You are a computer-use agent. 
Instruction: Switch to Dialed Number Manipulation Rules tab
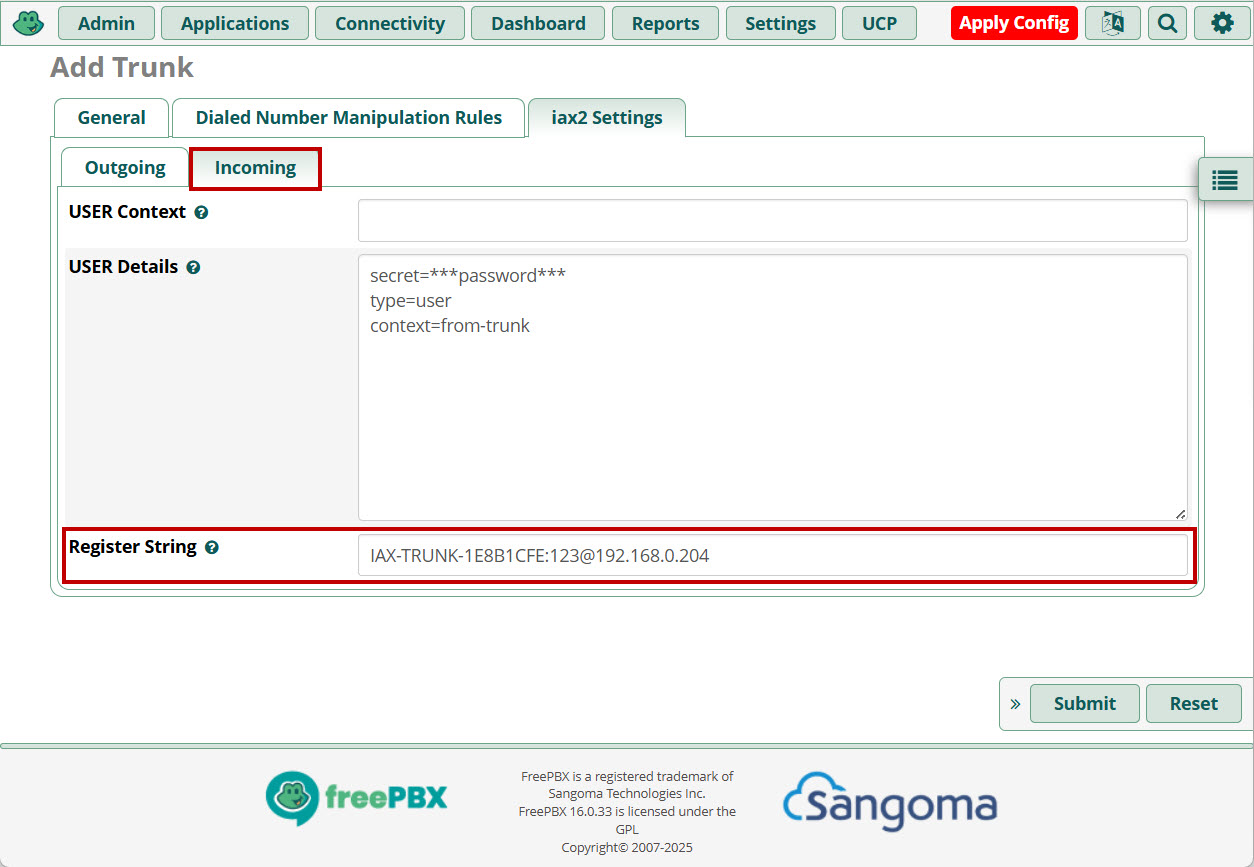(348, 118)
